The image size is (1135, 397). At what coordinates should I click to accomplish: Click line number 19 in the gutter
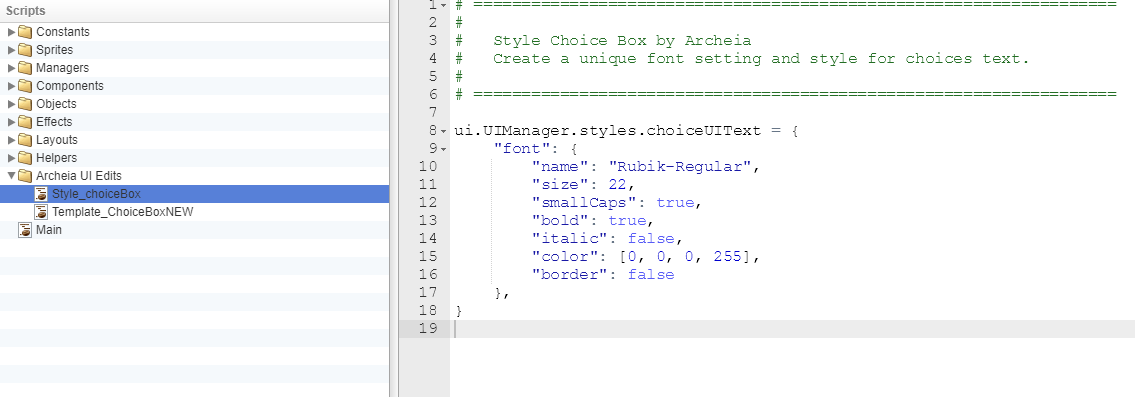[x=429, y=328]
